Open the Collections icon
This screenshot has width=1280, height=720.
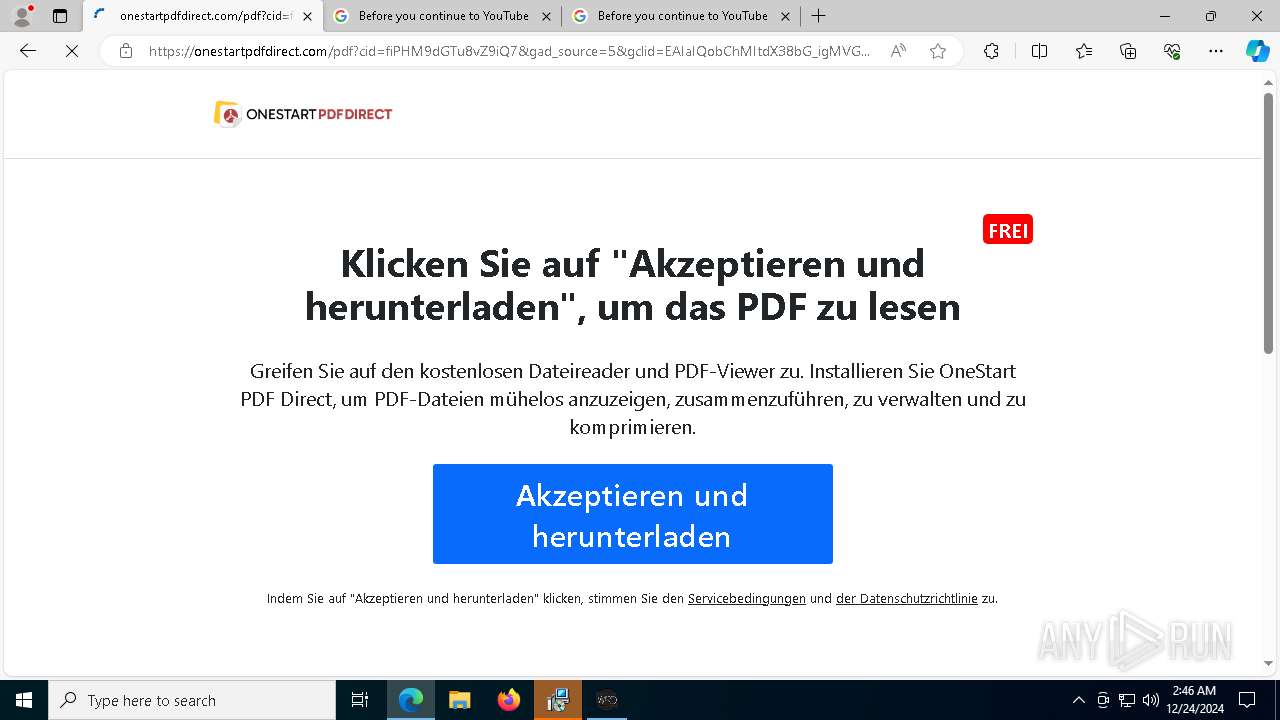click(x=1128, y=51)
